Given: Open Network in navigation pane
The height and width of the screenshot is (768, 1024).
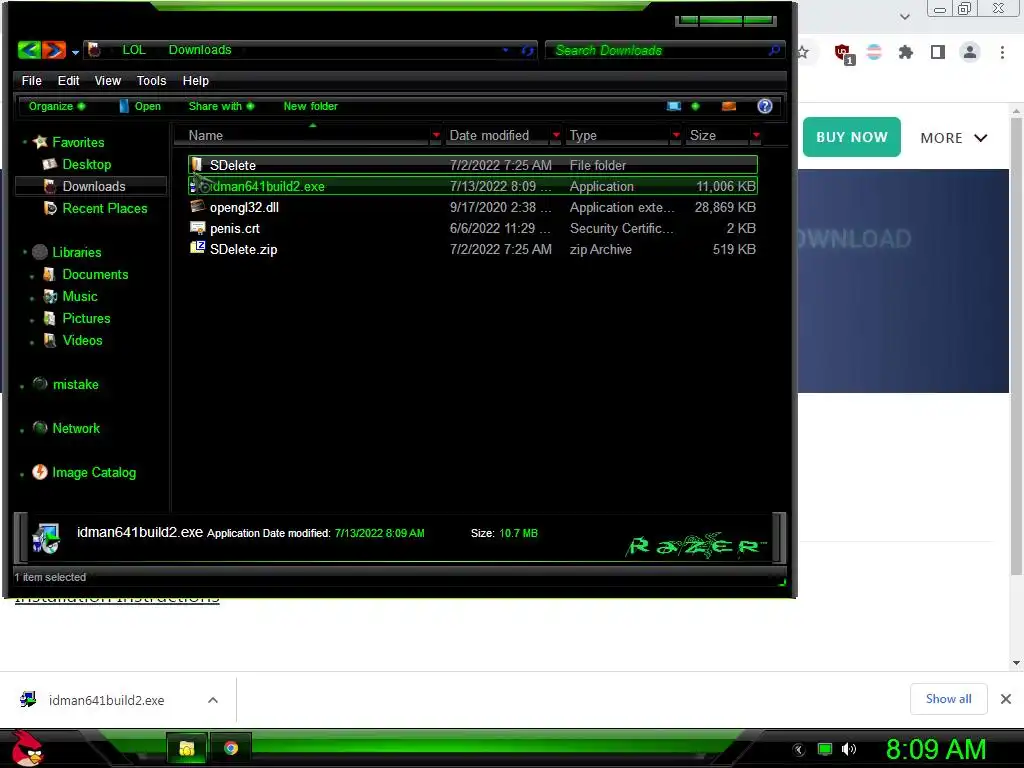Looking at the screenshot, I should tap(76, 428).
